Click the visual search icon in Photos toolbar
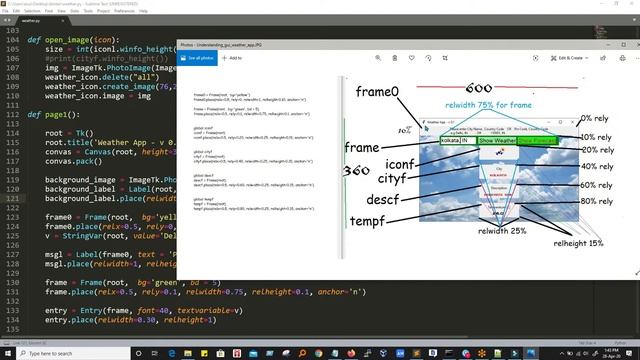The width and height of the screenshot is (640, 360). 536,58
